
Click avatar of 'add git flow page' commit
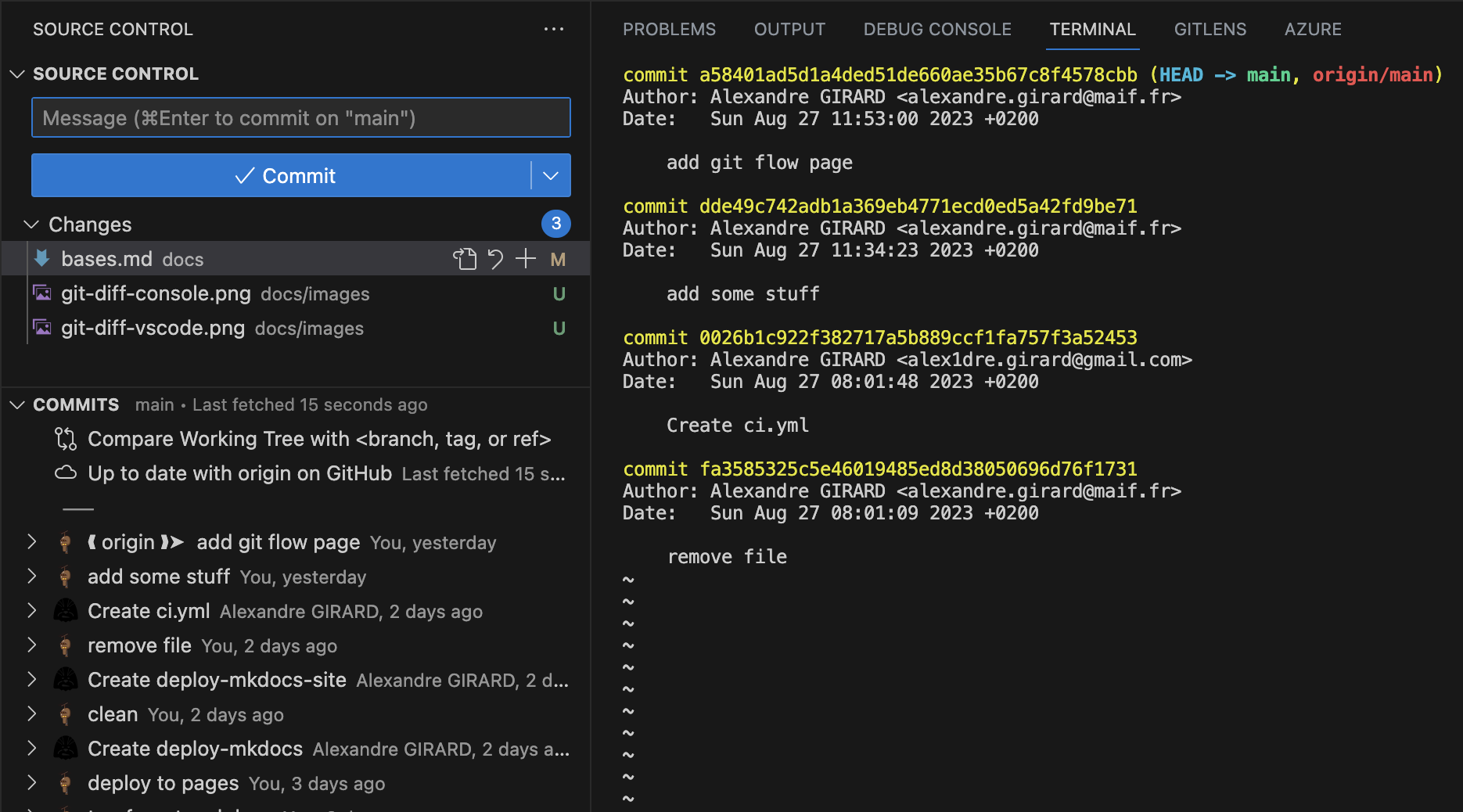[66, 542]
